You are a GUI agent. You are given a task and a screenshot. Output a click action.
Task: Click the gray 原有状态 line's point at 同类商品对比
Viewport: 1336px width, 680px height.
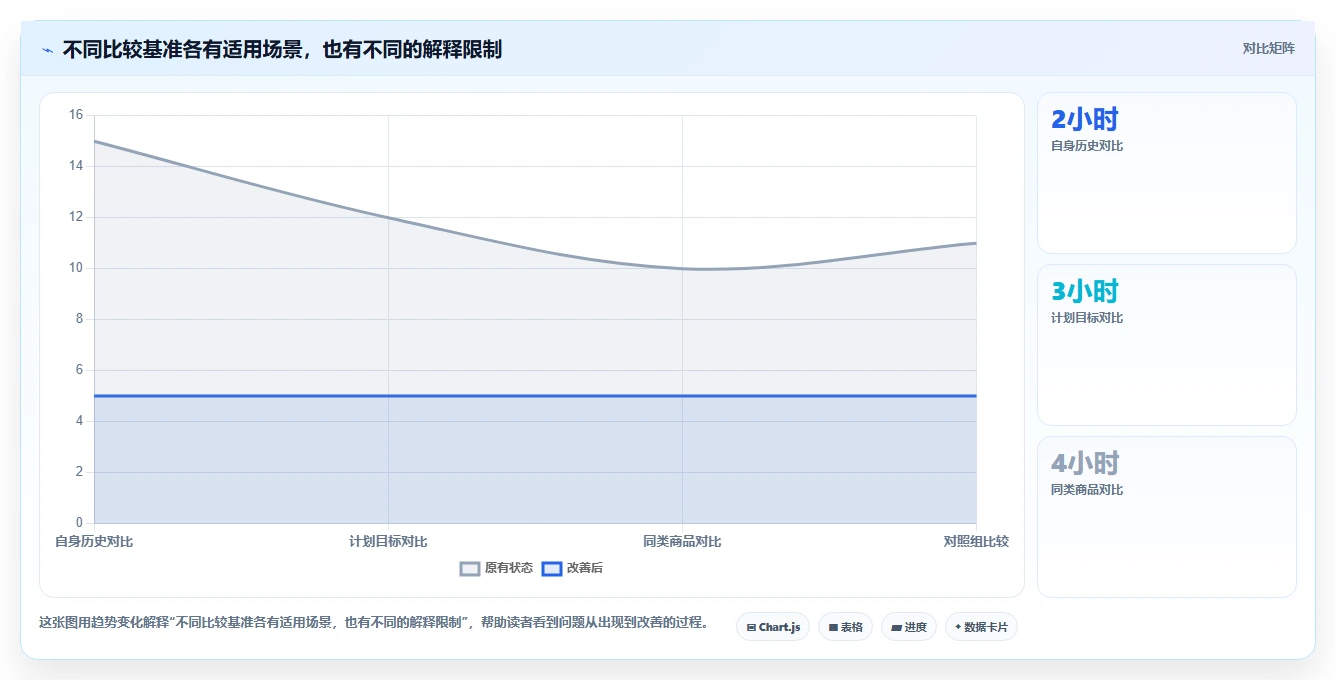click(x=682, y=268)
